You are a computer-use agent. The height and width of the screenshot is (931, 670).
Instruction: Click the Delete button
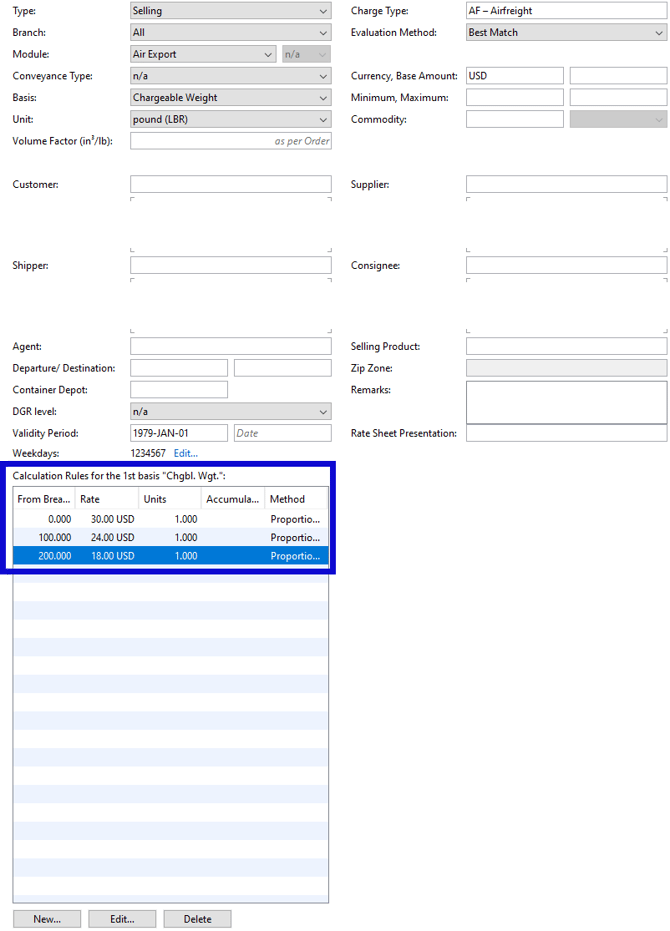pyautogui.click(x=197, y=919)
